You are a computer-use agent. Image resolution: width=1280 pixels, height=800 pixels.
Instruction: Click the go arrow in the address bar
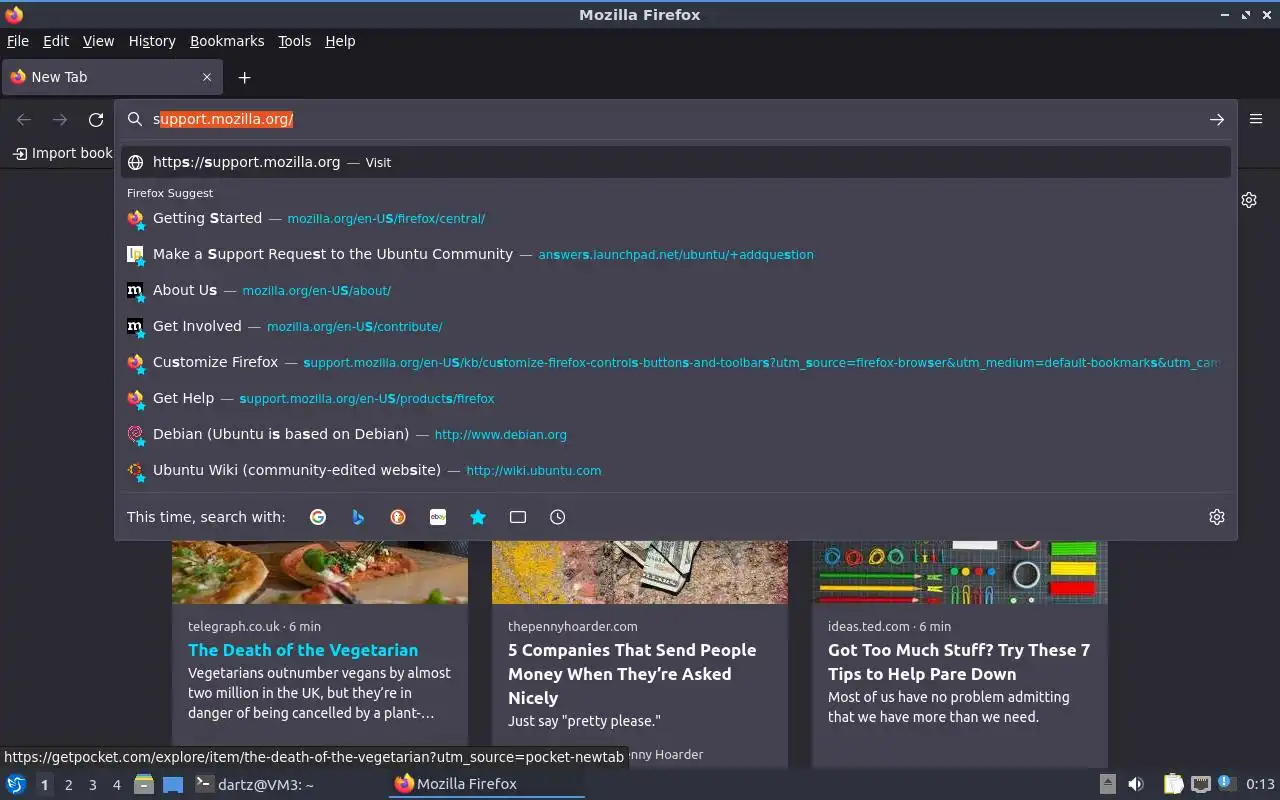pos(1217,119)
